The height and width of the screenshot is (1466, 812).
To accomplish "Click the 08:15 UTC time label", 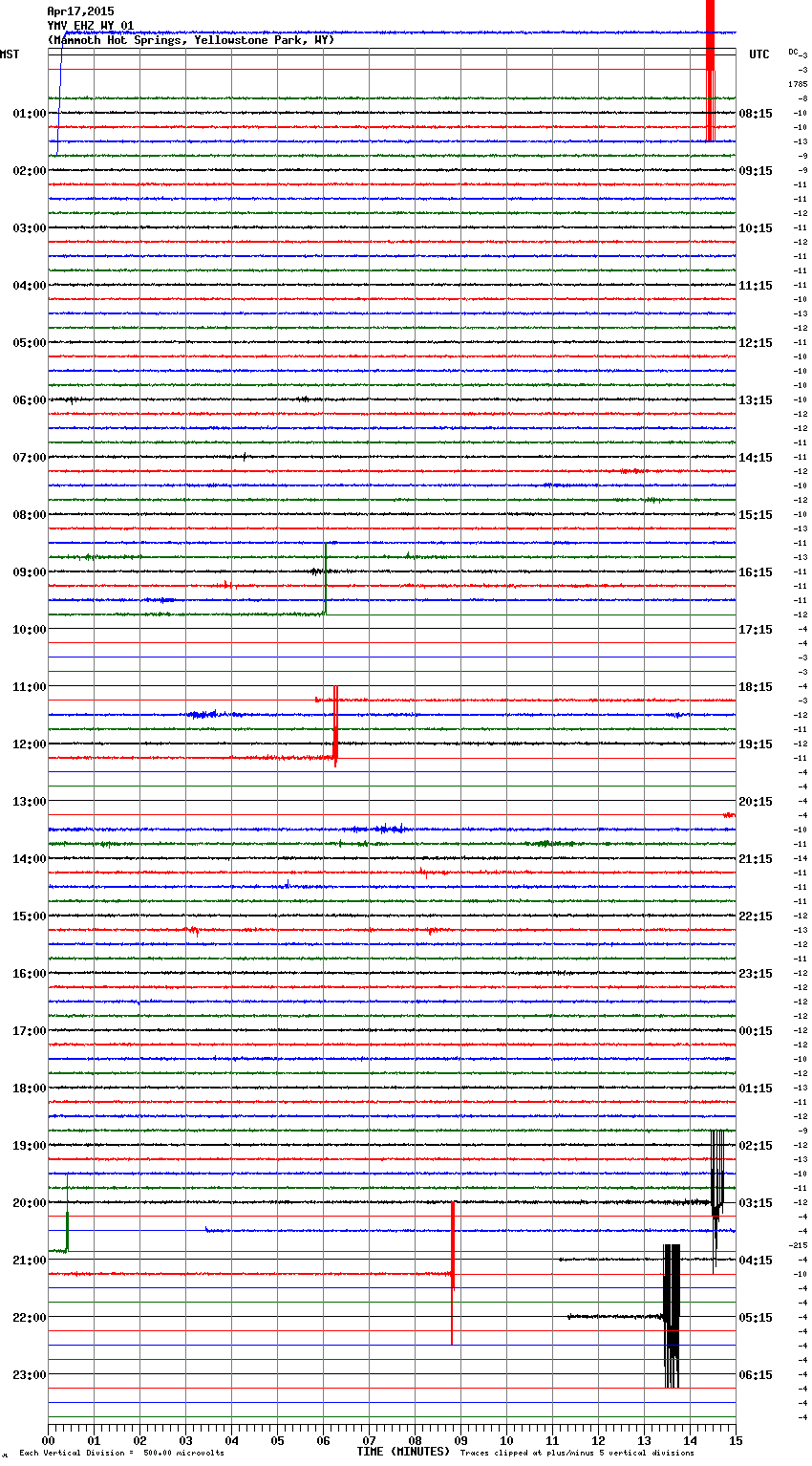I will (756, 113).
